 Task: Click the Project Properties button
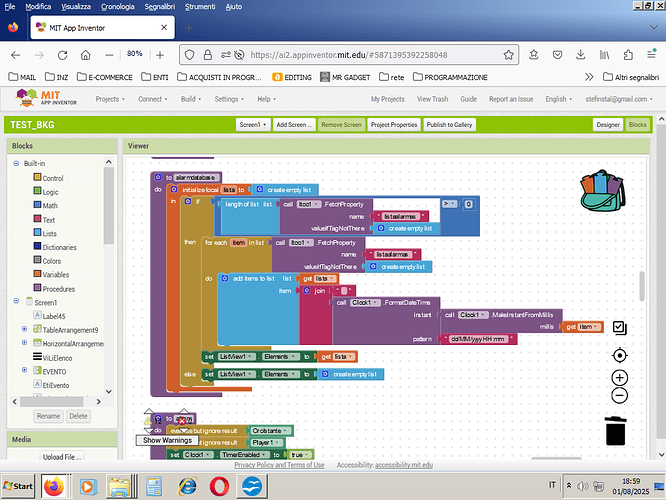[x=393, y=125]
